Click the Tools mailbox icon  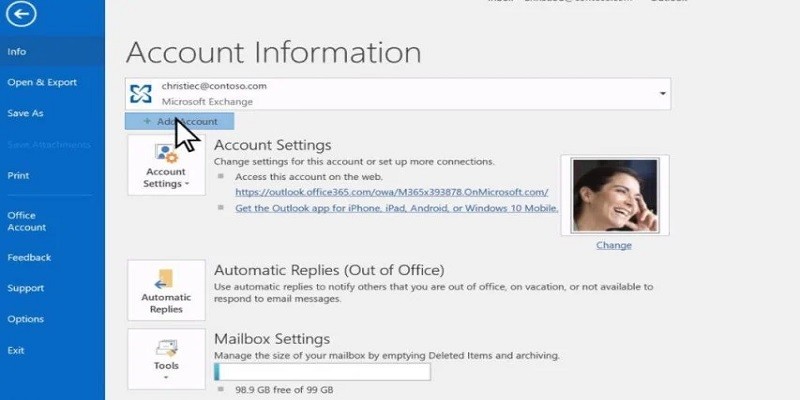tap(166, 348)
